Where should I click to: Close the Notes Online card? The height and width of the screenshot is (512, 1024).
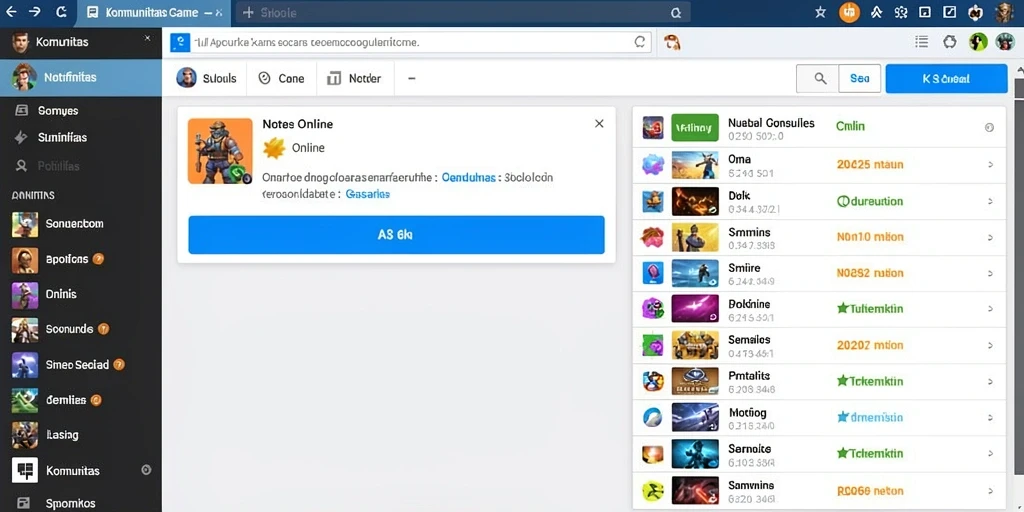tap(599, 123)
